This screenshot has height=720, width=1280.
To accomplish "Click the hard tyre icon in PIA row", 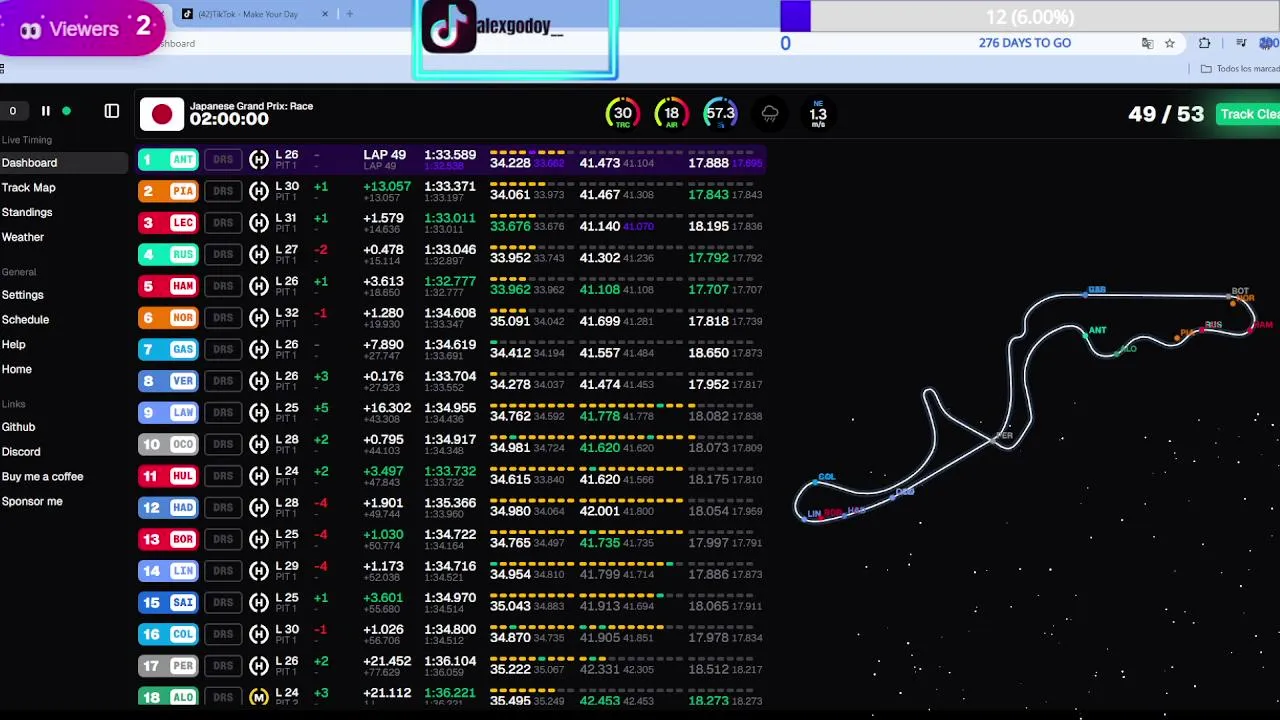I will pyautogui.click(x=259, y=190).
